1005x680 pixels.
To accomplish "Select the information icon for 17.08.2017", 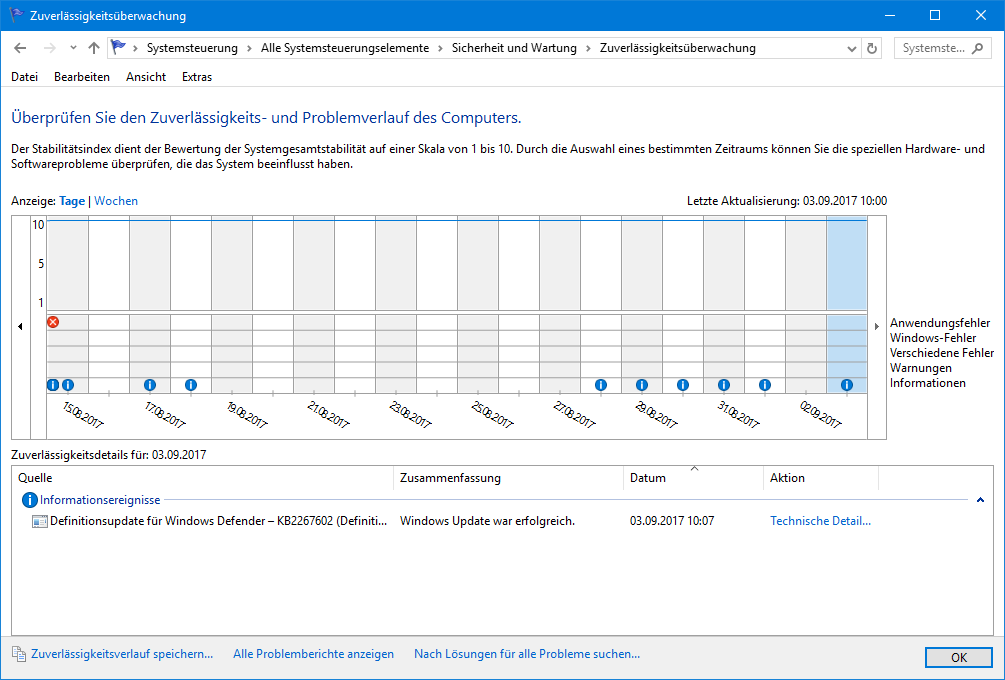I will 150,385.
